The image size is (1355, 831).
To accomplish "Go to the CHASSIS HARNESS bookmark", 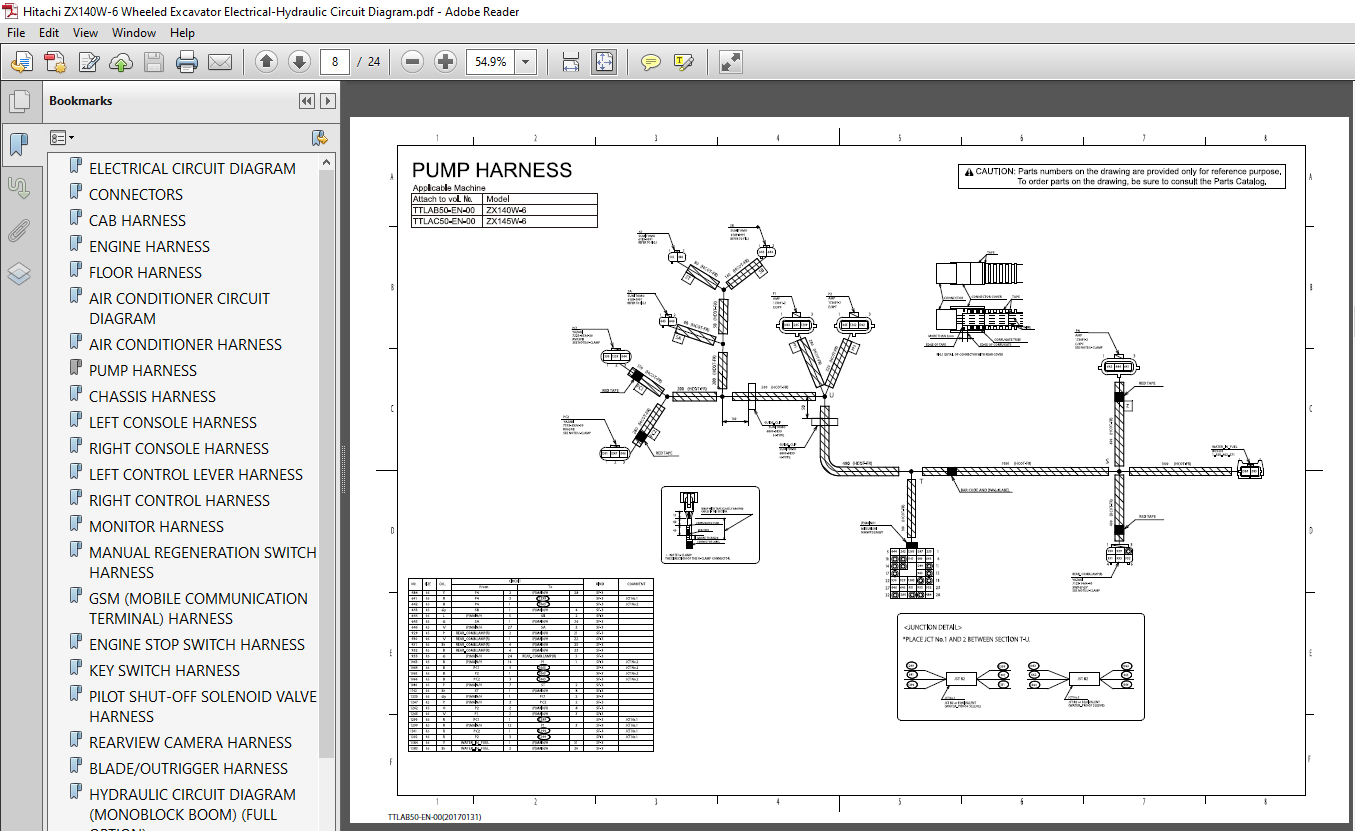I will [152, 397].
